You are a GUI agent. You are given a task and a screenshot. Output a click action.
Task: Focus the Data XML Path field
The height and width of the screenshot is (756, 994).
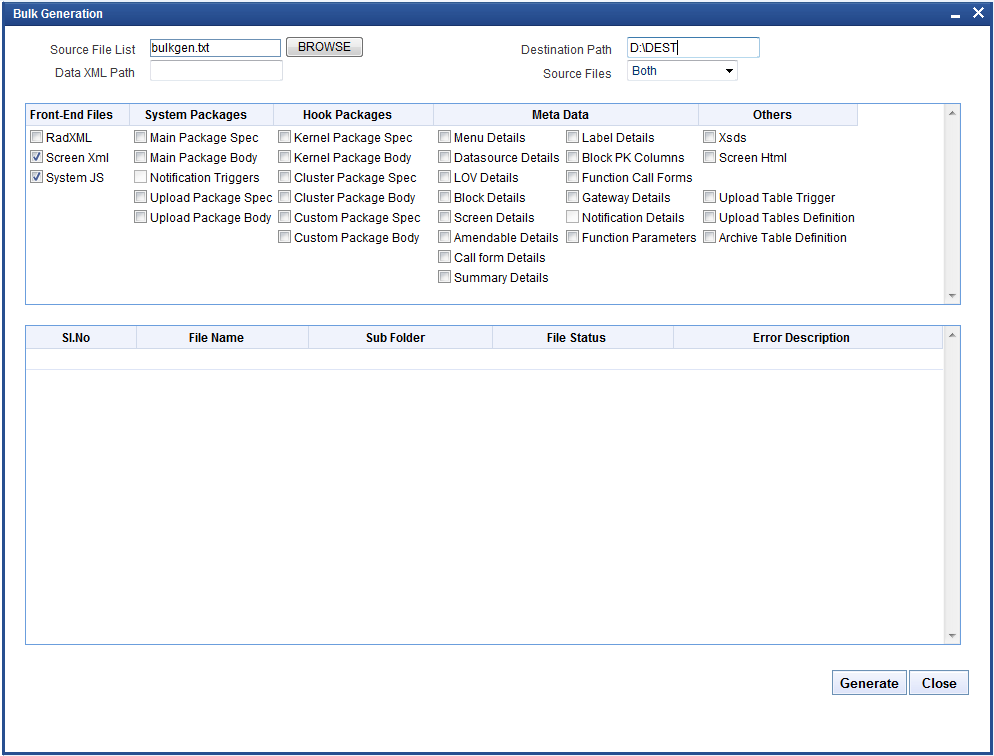point(216,71)
